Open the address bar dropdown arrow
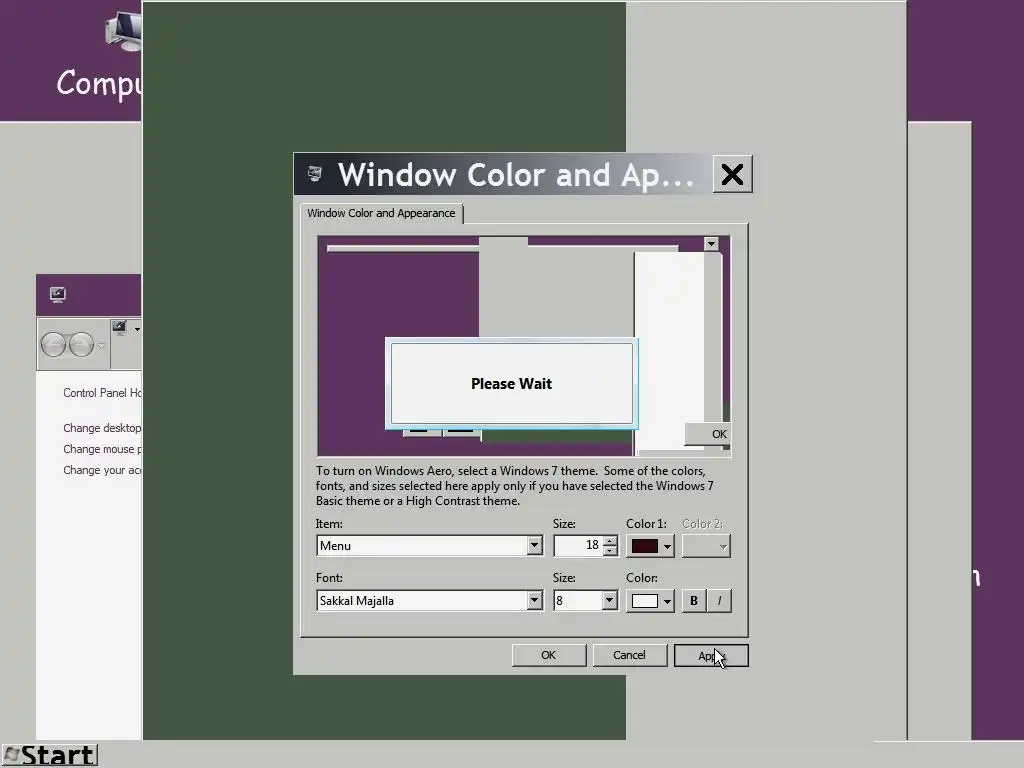This screenshot has height=768, width=1024. tap(137, 329)
